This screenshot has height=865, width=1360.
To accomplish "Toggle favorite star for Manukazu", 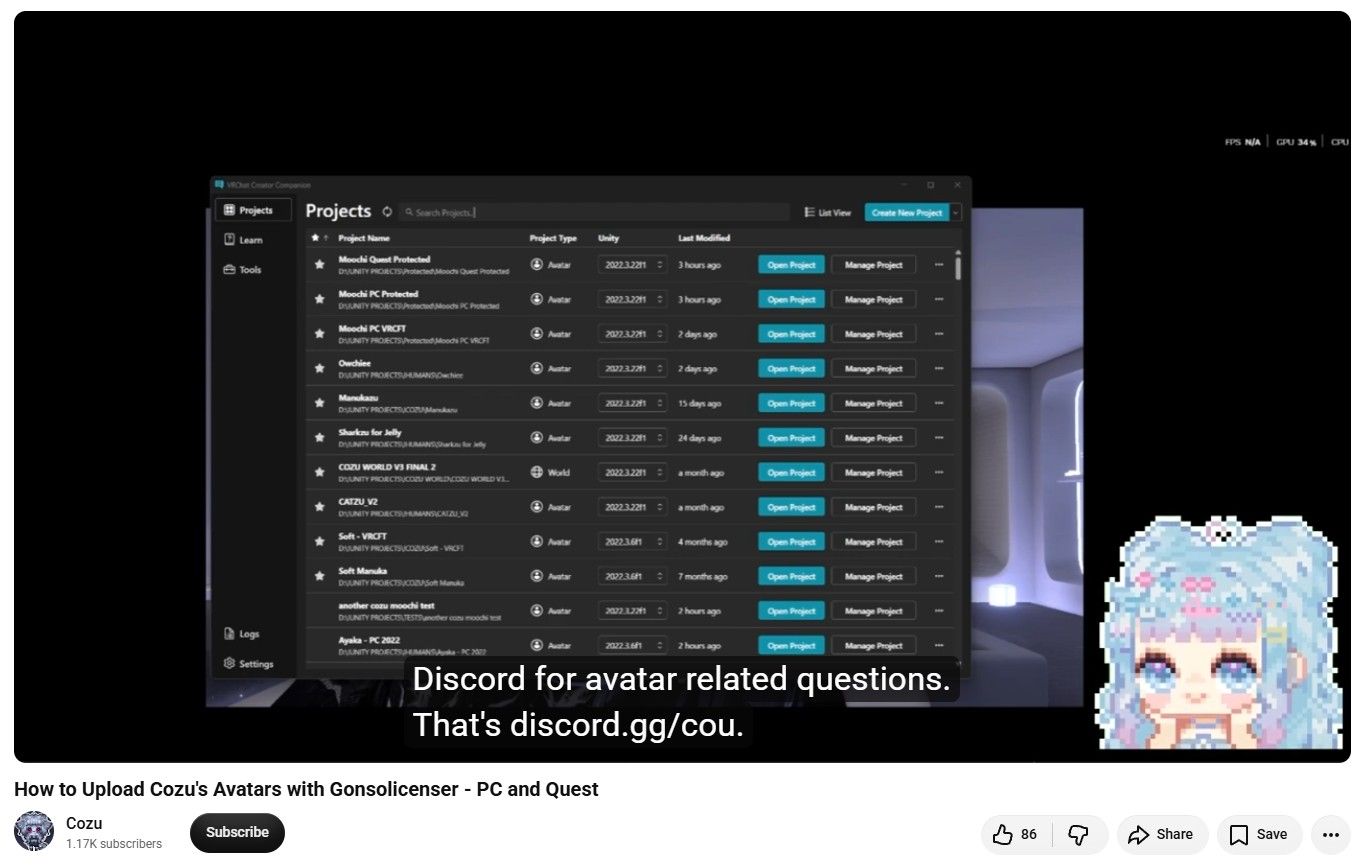I will 320,404.
